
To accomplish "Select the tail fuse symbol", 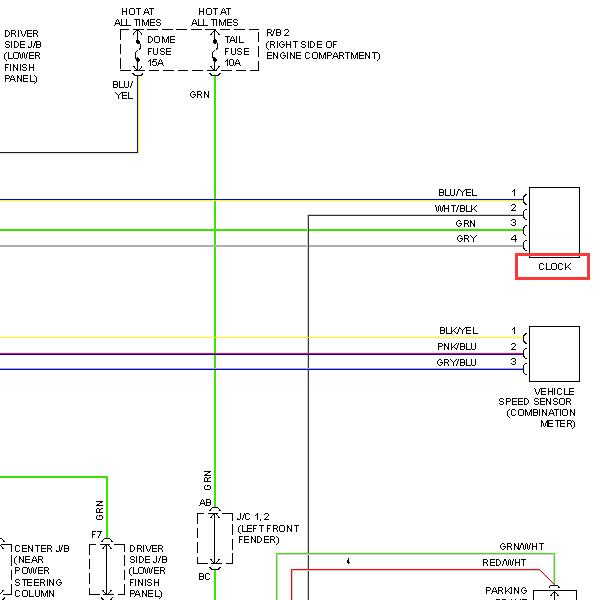I will point(215,51).
